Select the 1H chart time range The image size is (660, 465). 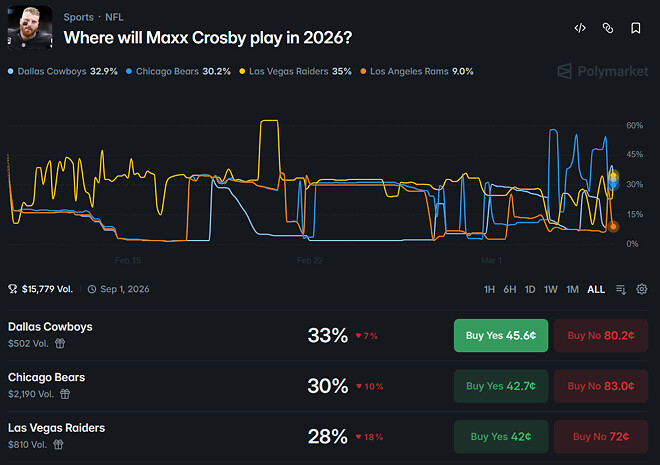489,289
